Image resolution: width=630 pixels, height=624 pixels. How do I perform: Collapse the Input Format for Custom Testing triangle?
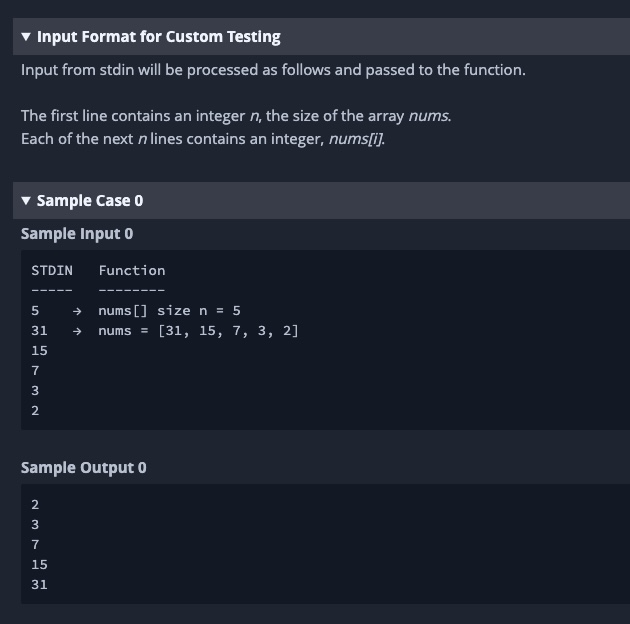click(x=26, y=37)
